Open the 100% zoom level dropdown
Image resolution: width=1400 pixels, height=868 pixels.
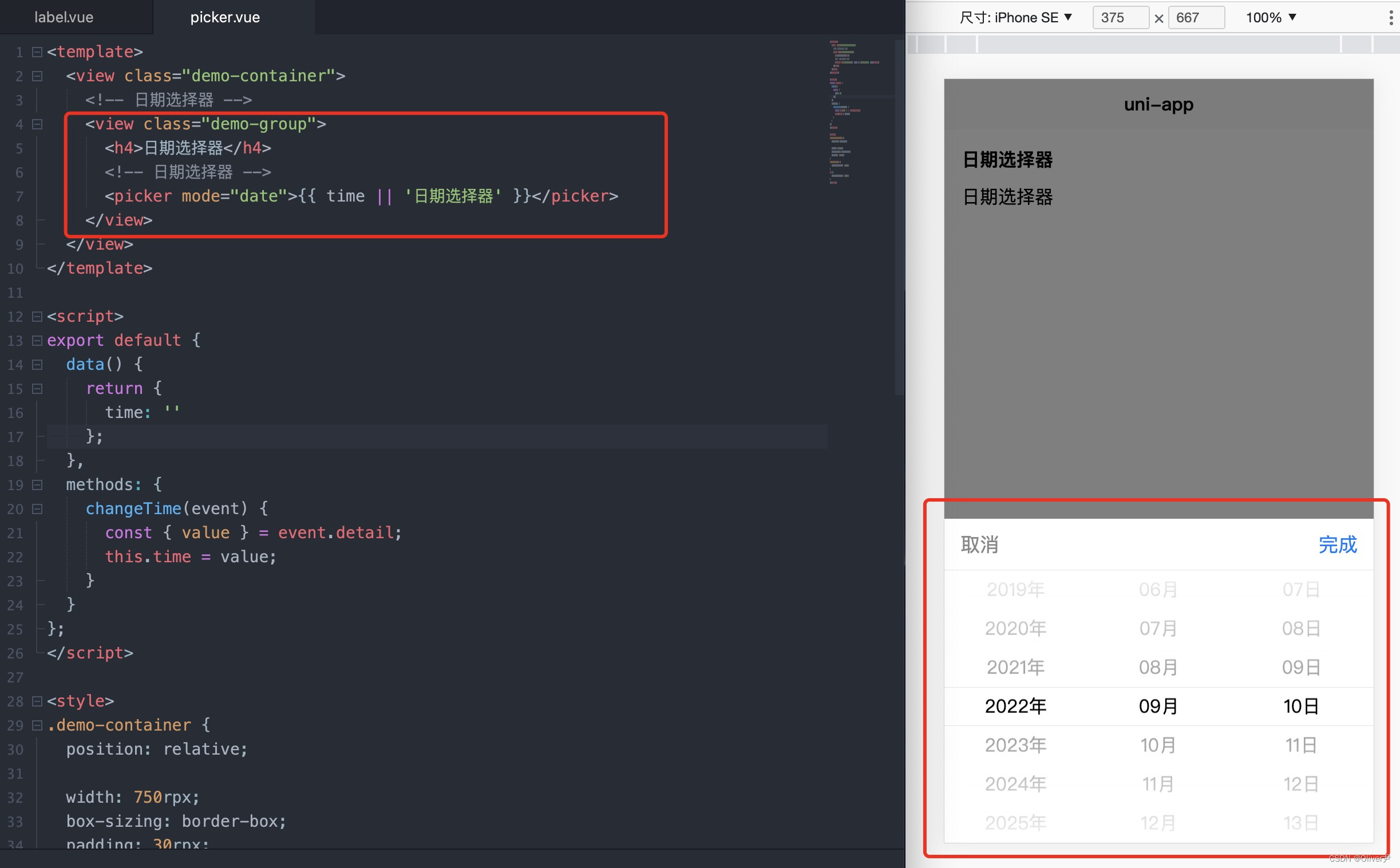[x=1270, y=18]
